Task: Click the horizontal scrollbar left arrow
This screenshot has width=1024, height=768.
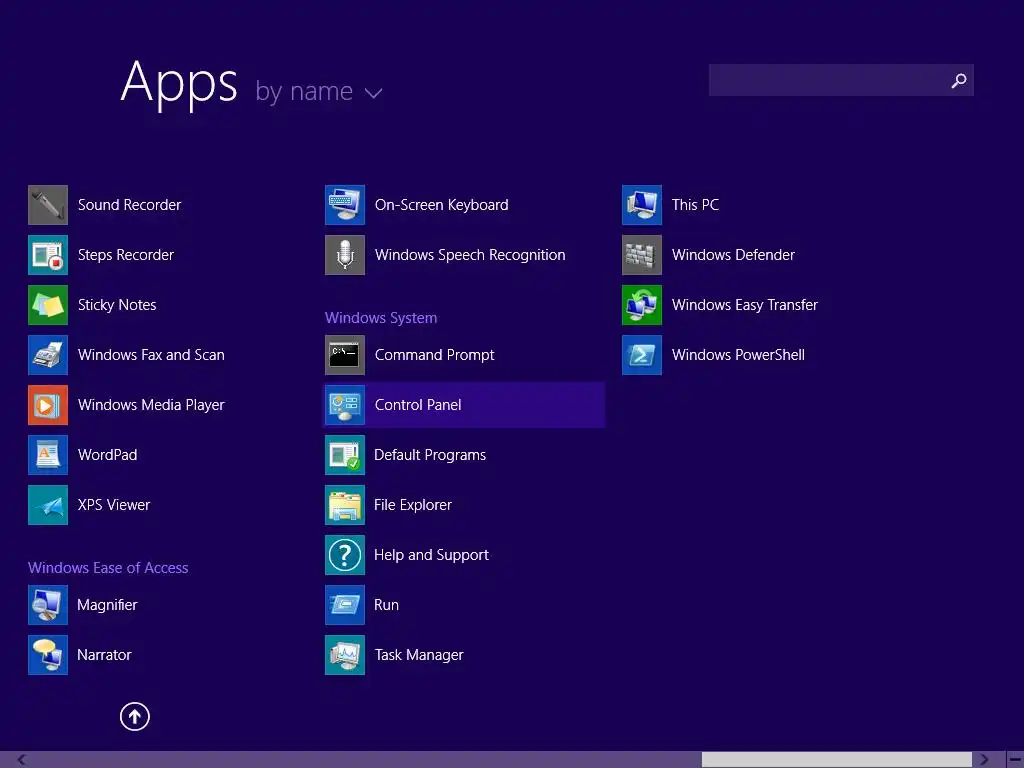Action: tap(22, 760)
